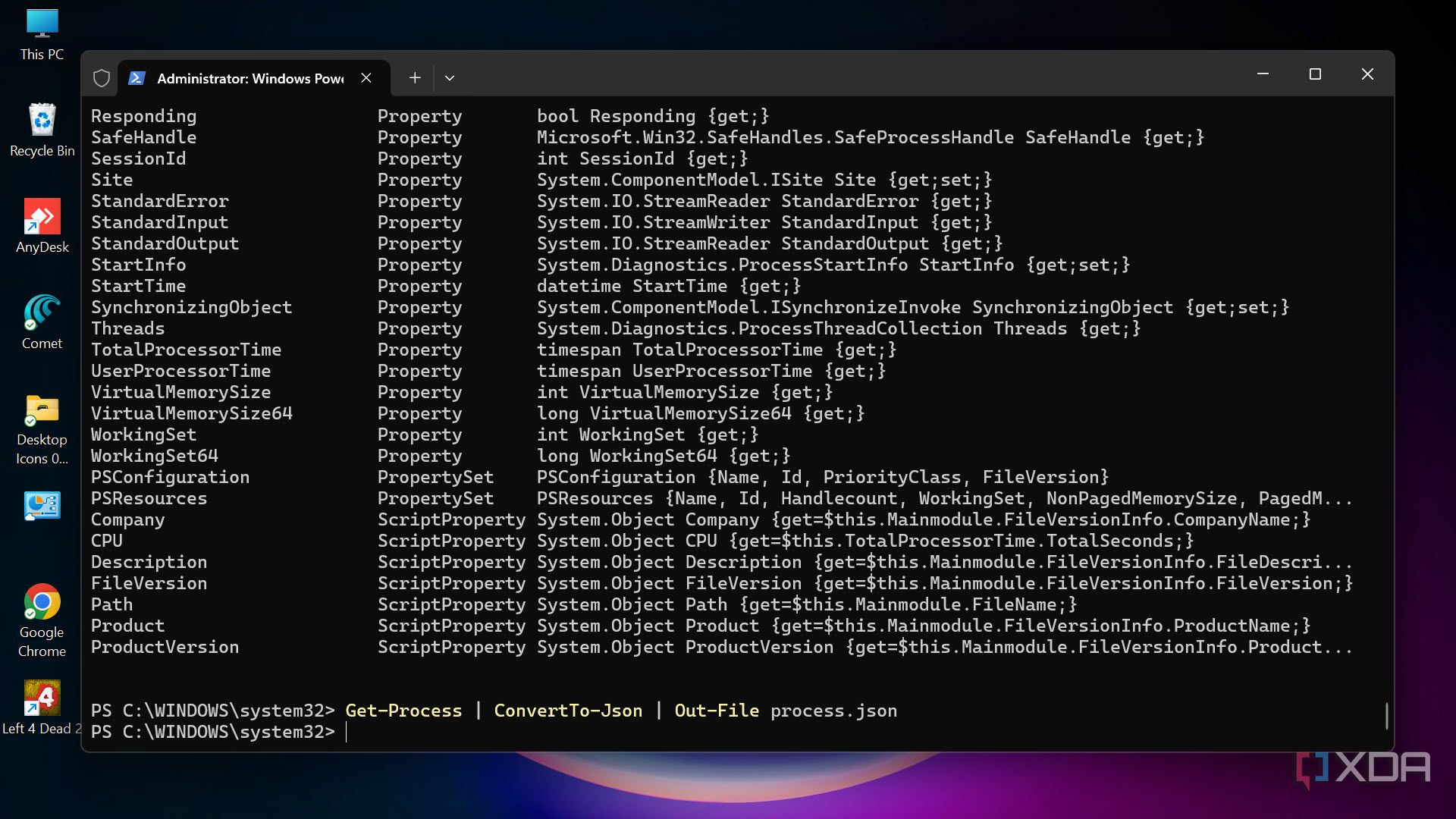Open a new terminal tab with plus button
Screen dimensions: 1456x819
click(415, 78)
